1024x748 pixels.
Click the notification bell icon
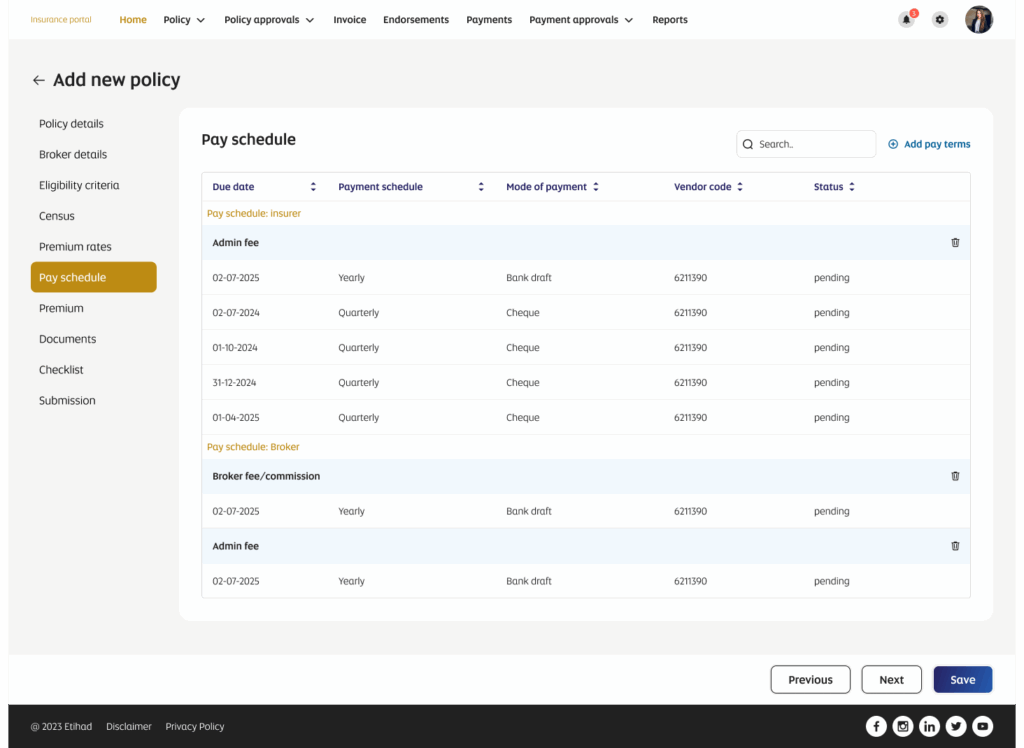[906, 20]
